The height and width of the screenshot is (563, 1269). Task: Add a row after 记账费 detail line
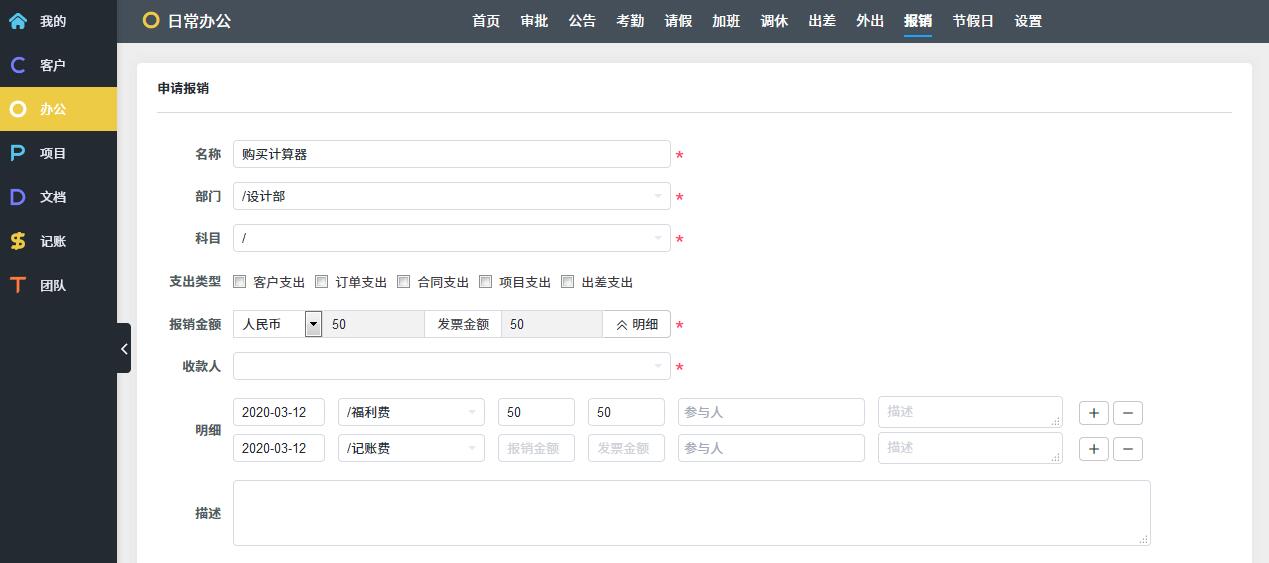coord(1094,449)
